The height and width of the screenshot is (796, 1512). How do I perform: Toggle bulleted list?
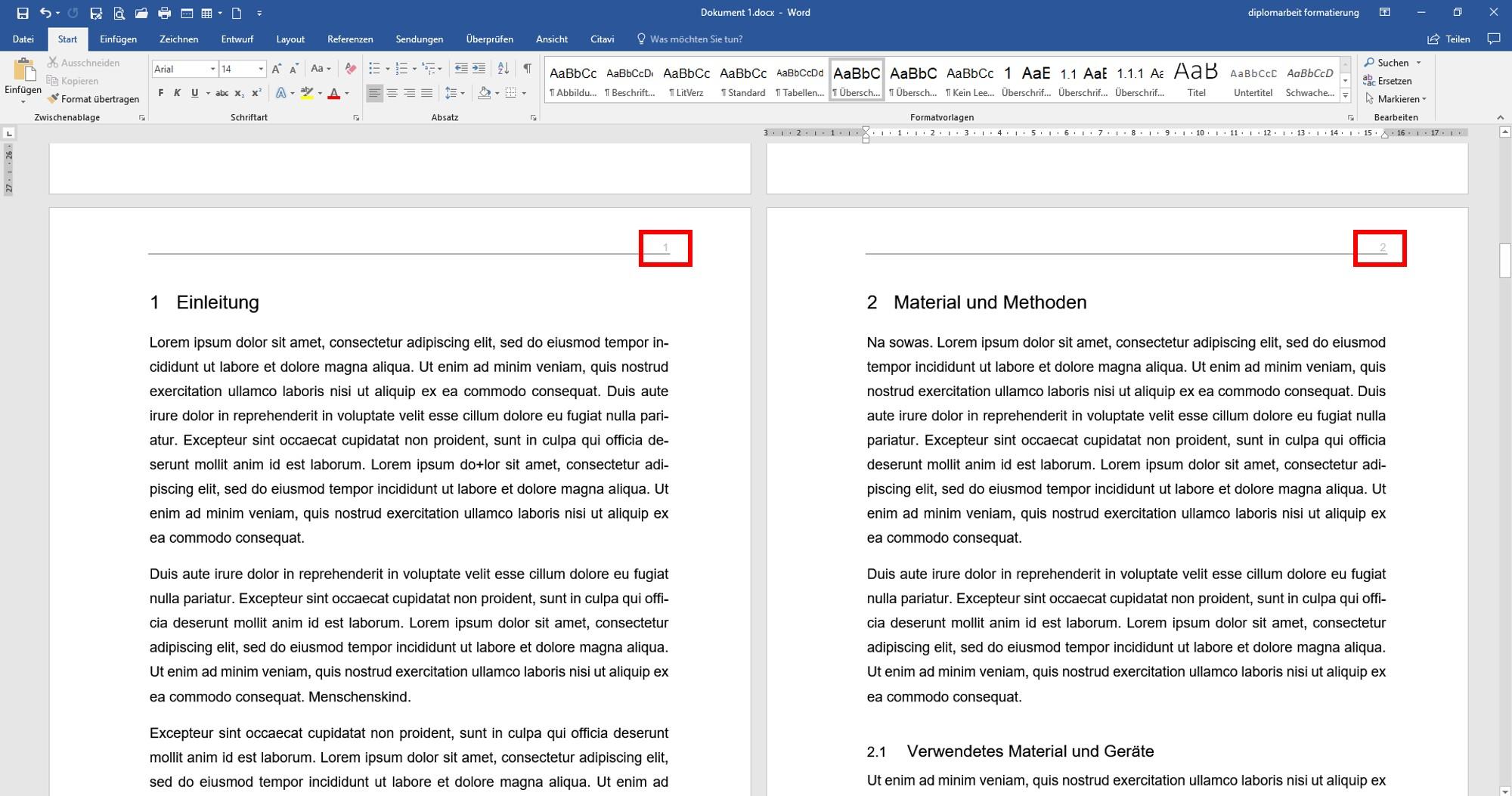click(374, 69)
